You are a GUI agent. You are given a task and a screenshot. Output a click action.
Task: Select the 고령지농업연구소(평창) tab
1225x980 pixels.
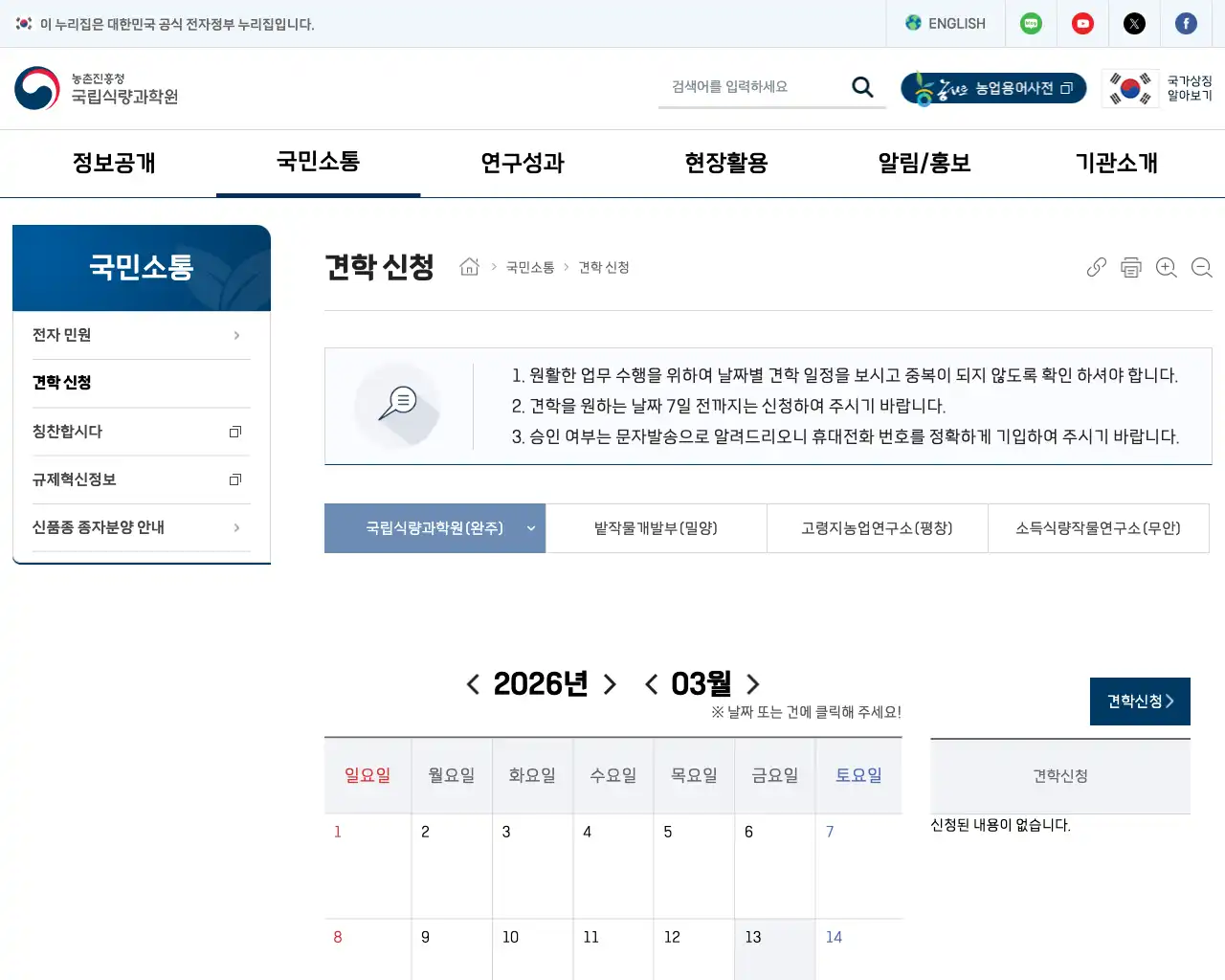coord(877,527)
